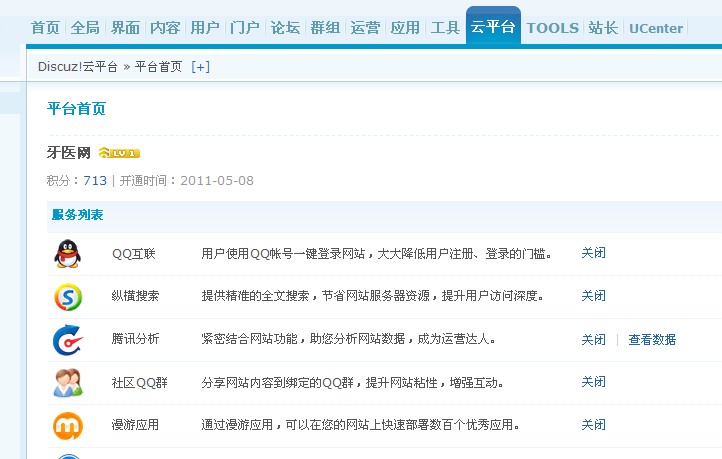The image size is (722, 459).
Task: Click the Discuz!云平台 breadcrumb text
Action: point(77,67)
